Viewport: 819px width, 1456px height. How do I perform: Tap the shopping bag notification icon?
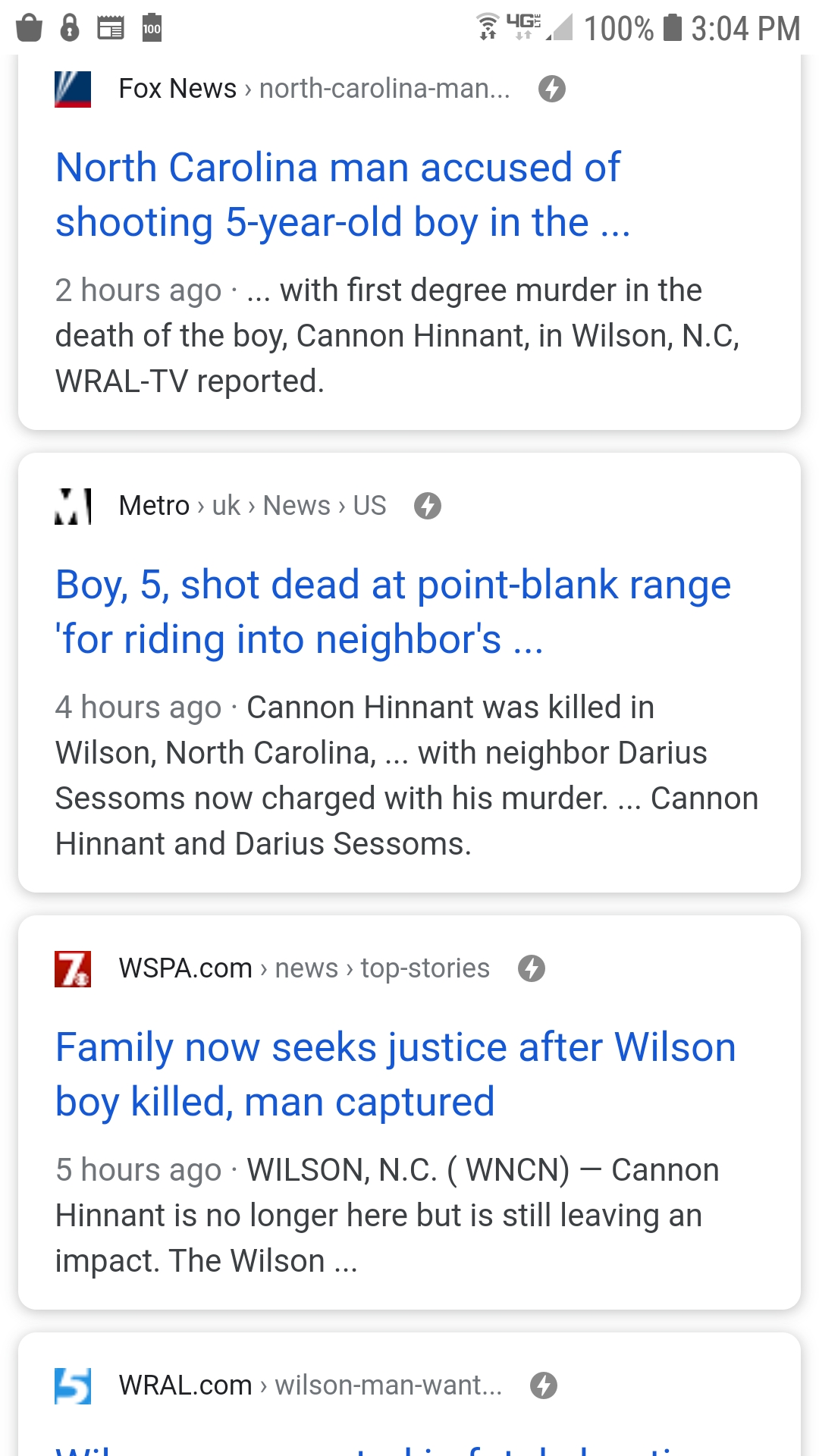coord(29,28)
